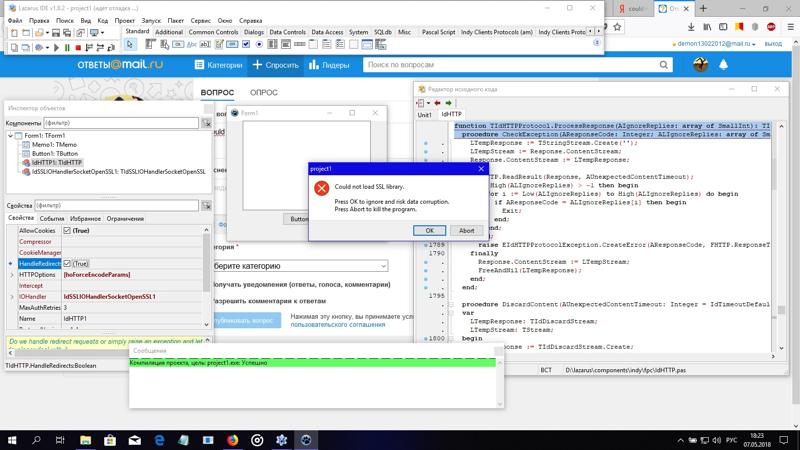Expand the HTTPOptions property
800x450 pixels.
pos(12,274)
